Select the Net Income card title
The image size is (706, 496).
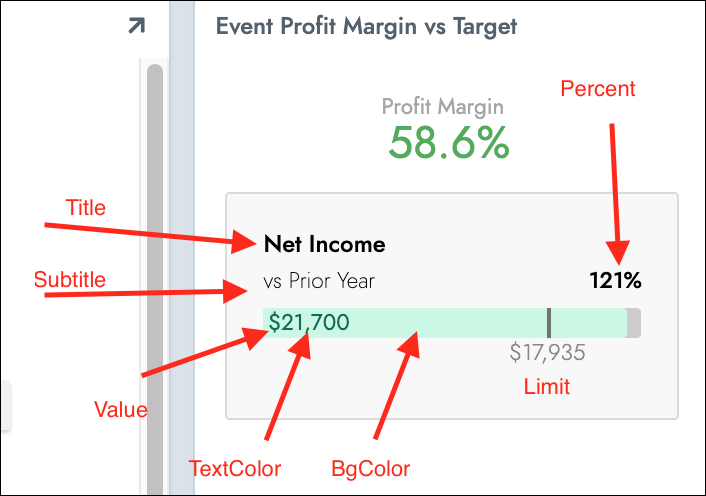[324, 244]
